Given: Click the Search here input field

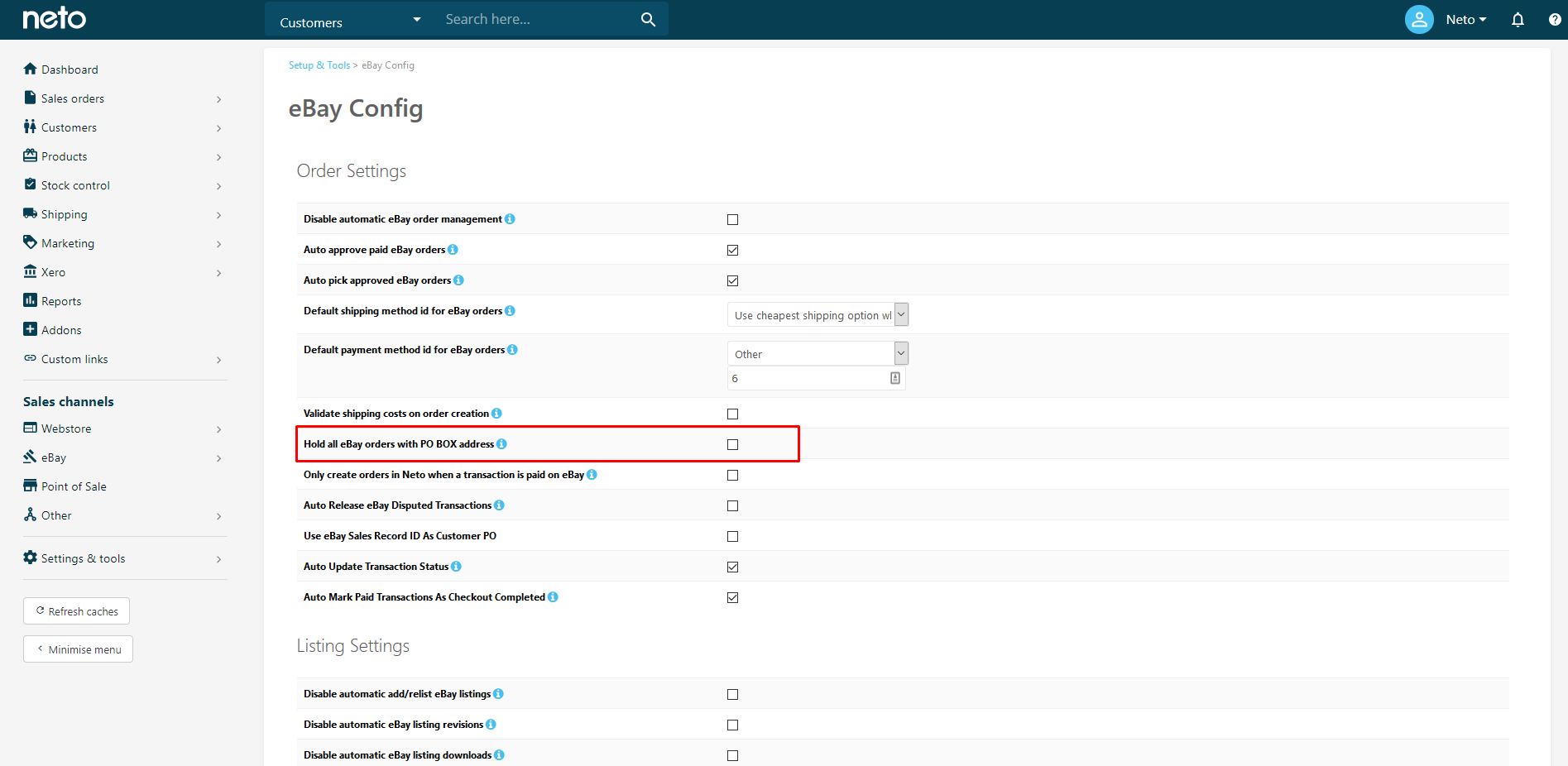Looking at the screenshot, I should 534,19.
